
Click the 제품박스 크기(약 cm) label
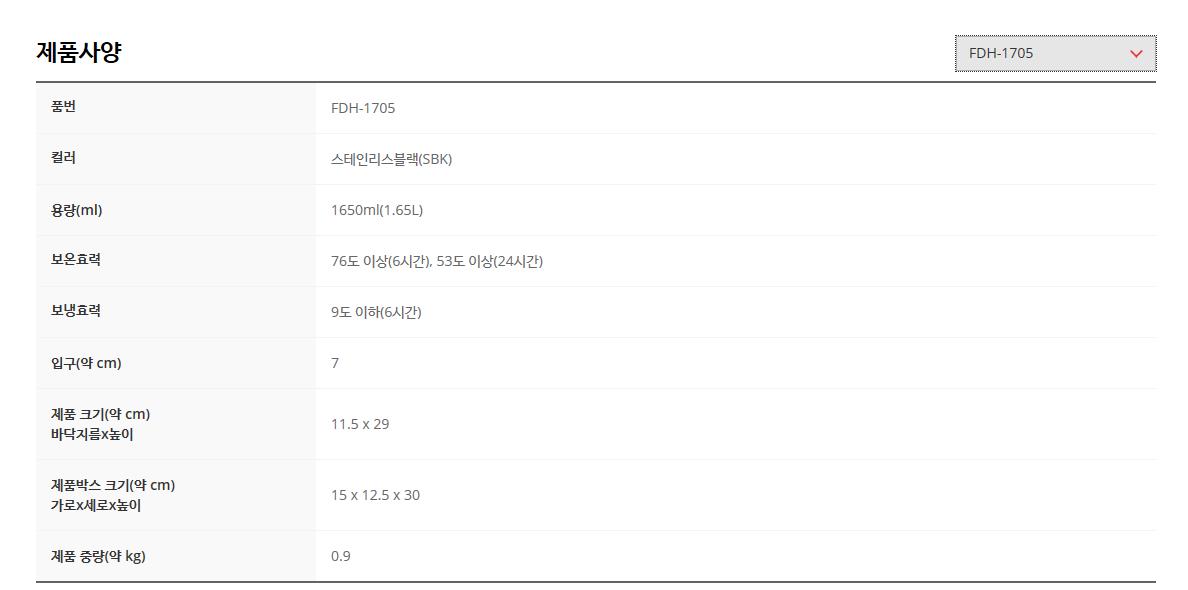click(x=113, y=485)
